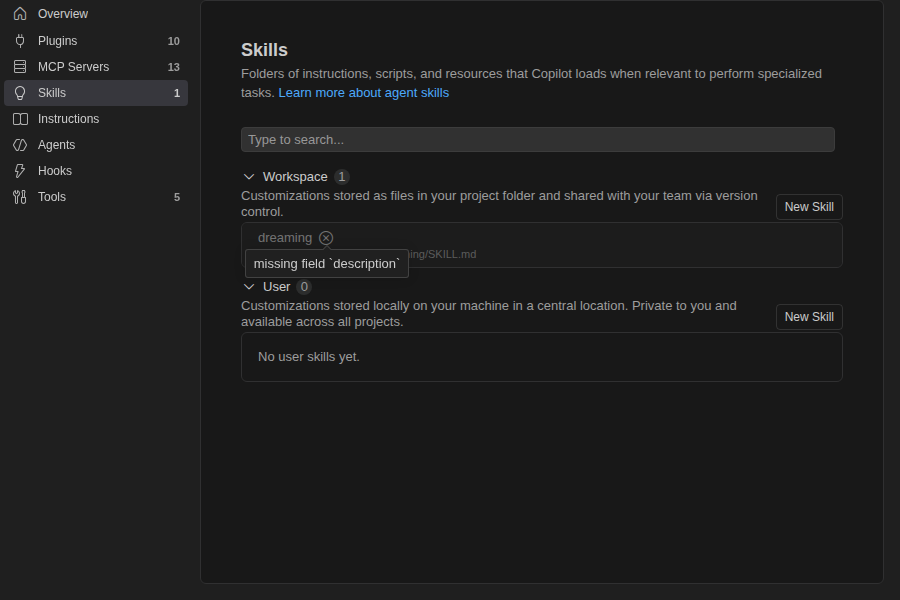Collapse the User section chevron
The image size is (900, 600).
(249, 287)
